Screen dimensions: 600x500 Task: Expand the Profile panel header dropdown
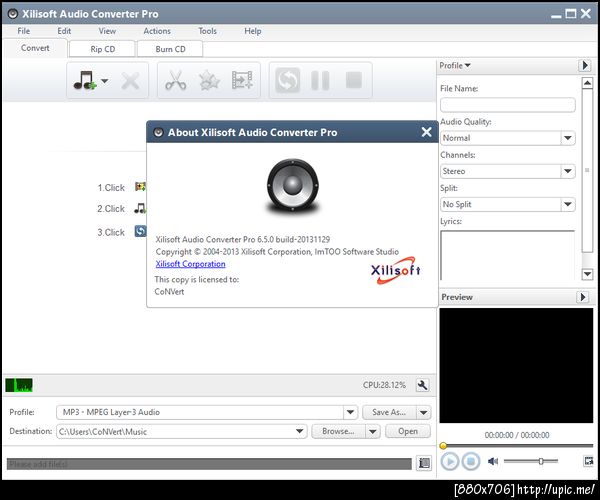(455, 65)
